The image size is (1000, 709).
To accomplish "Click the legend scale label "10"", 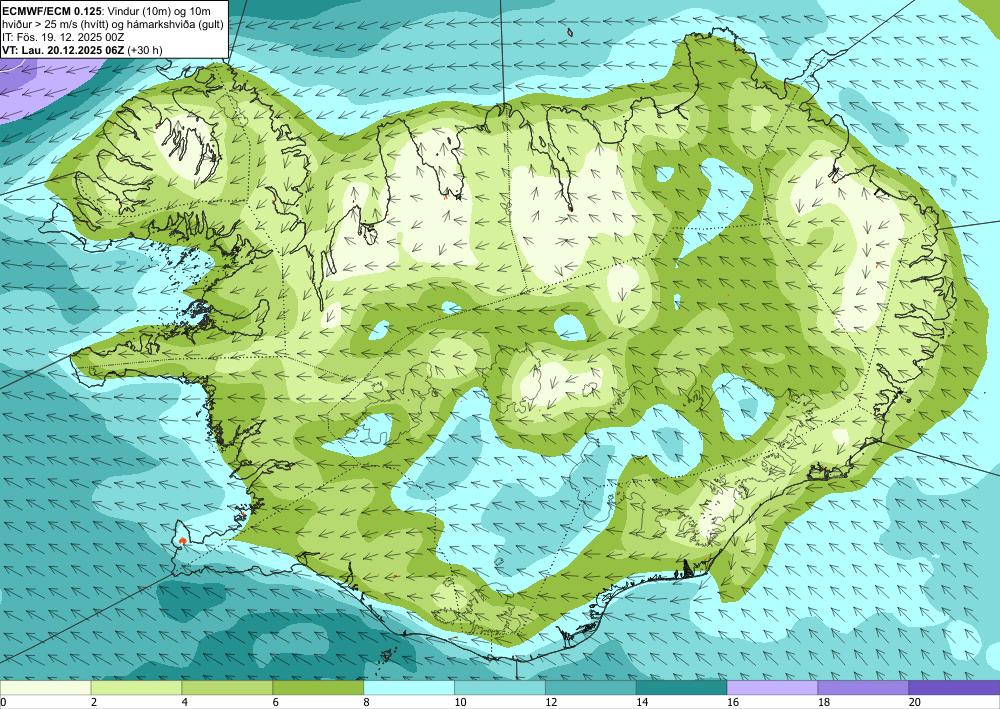I will click(x=460, y=703).
